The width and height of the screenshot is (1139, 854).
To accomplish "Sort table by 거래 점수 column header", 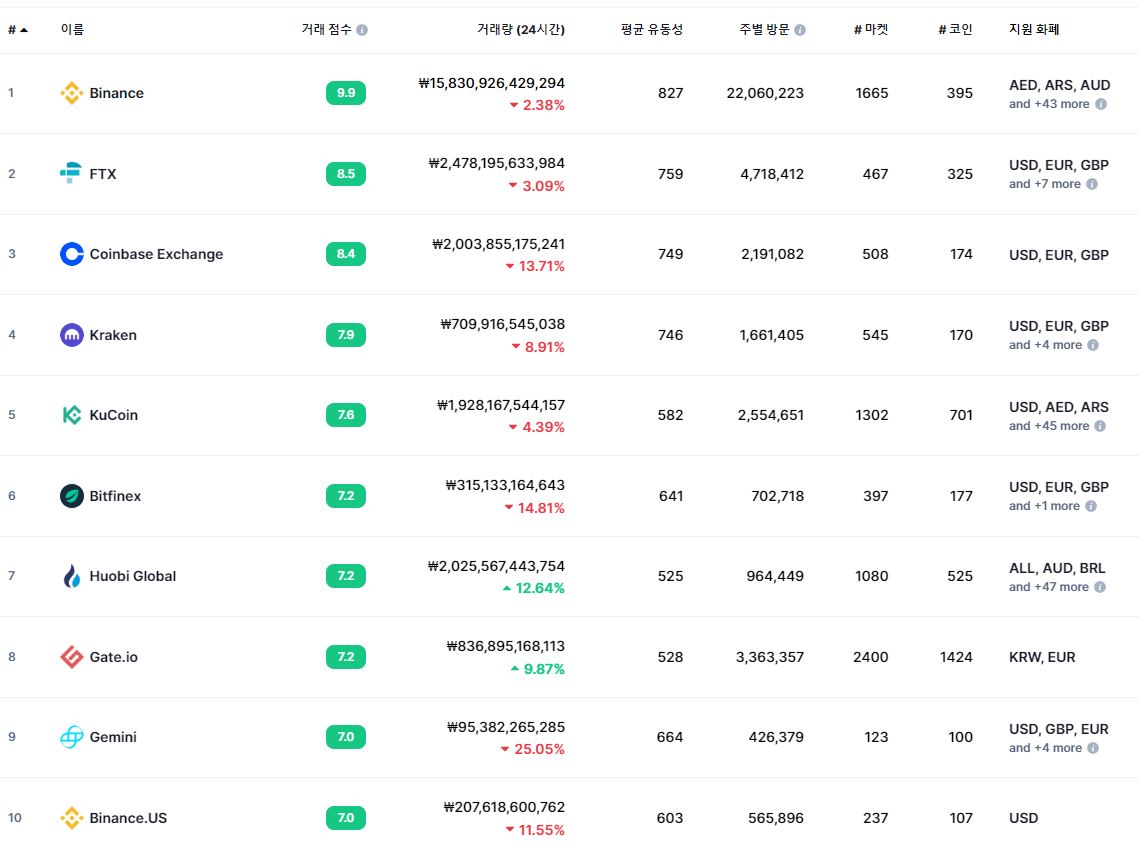I will pyautogui.click(x=326, y=29).
